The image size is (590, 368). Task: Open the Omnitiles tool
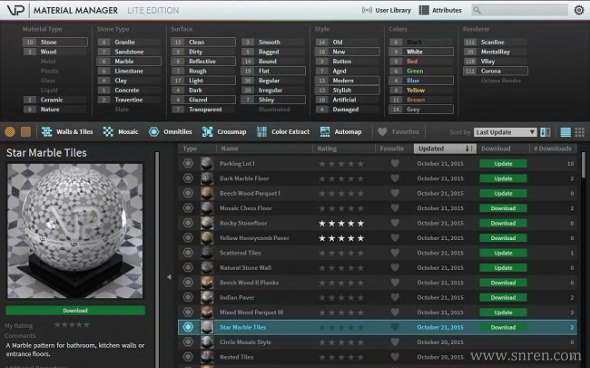(x=170, y=132)
